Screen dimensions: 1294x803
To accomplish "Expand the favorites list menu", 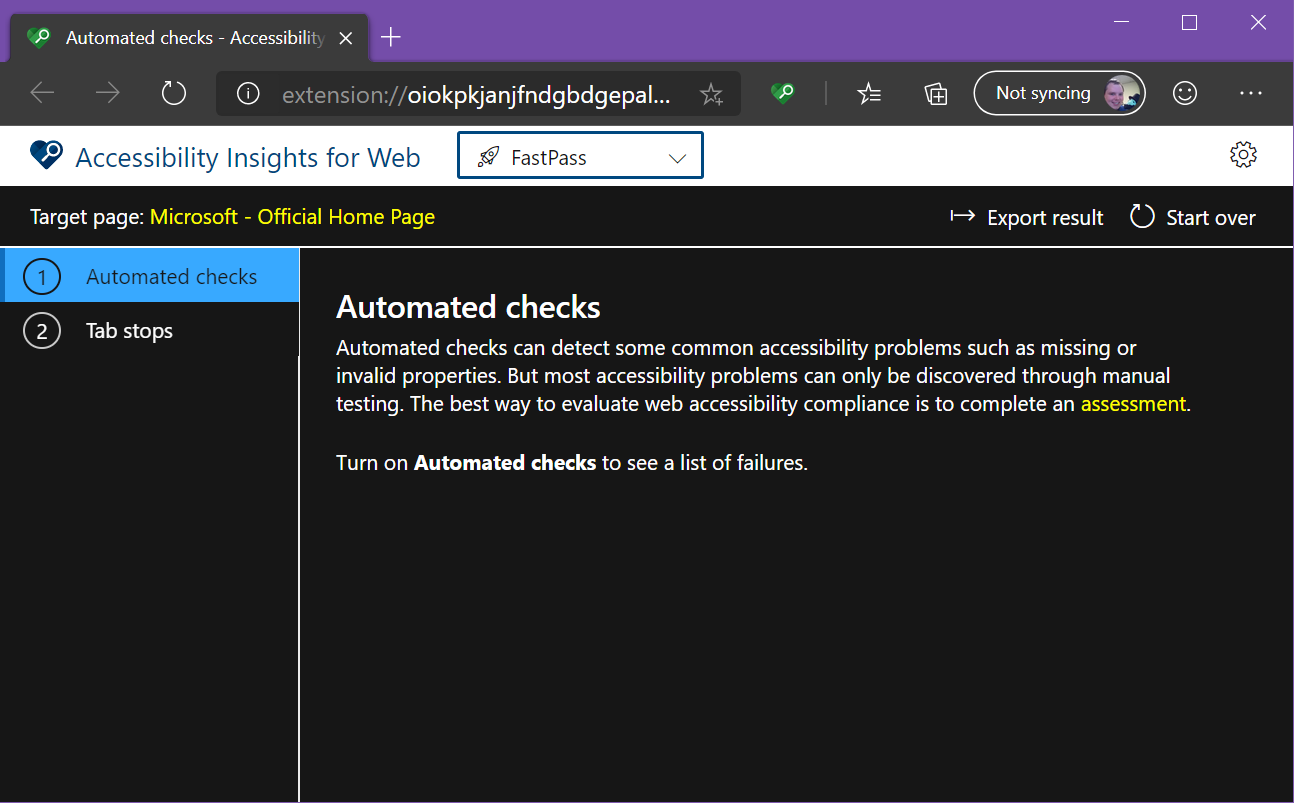I will pos(869,93).
